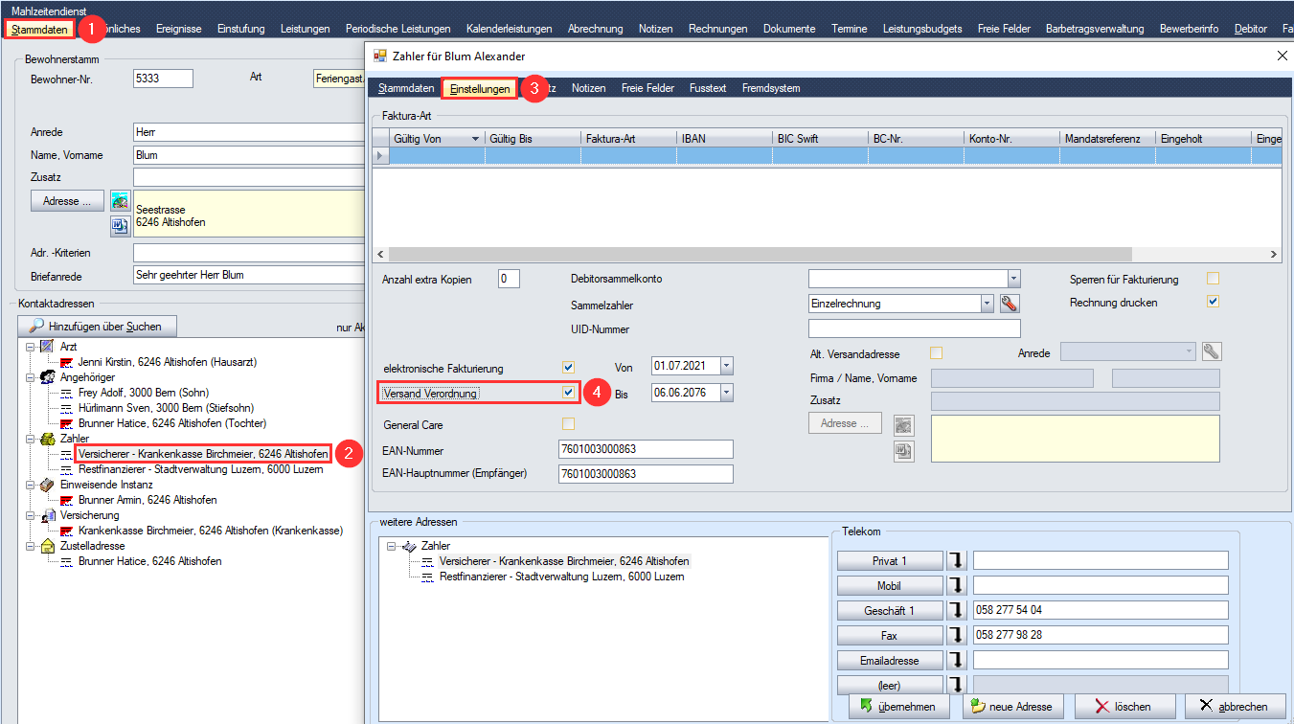The width and height of the screenshot is (1294, 724).
Task: Enable General Care checkbox
Action: coord(568,424)
